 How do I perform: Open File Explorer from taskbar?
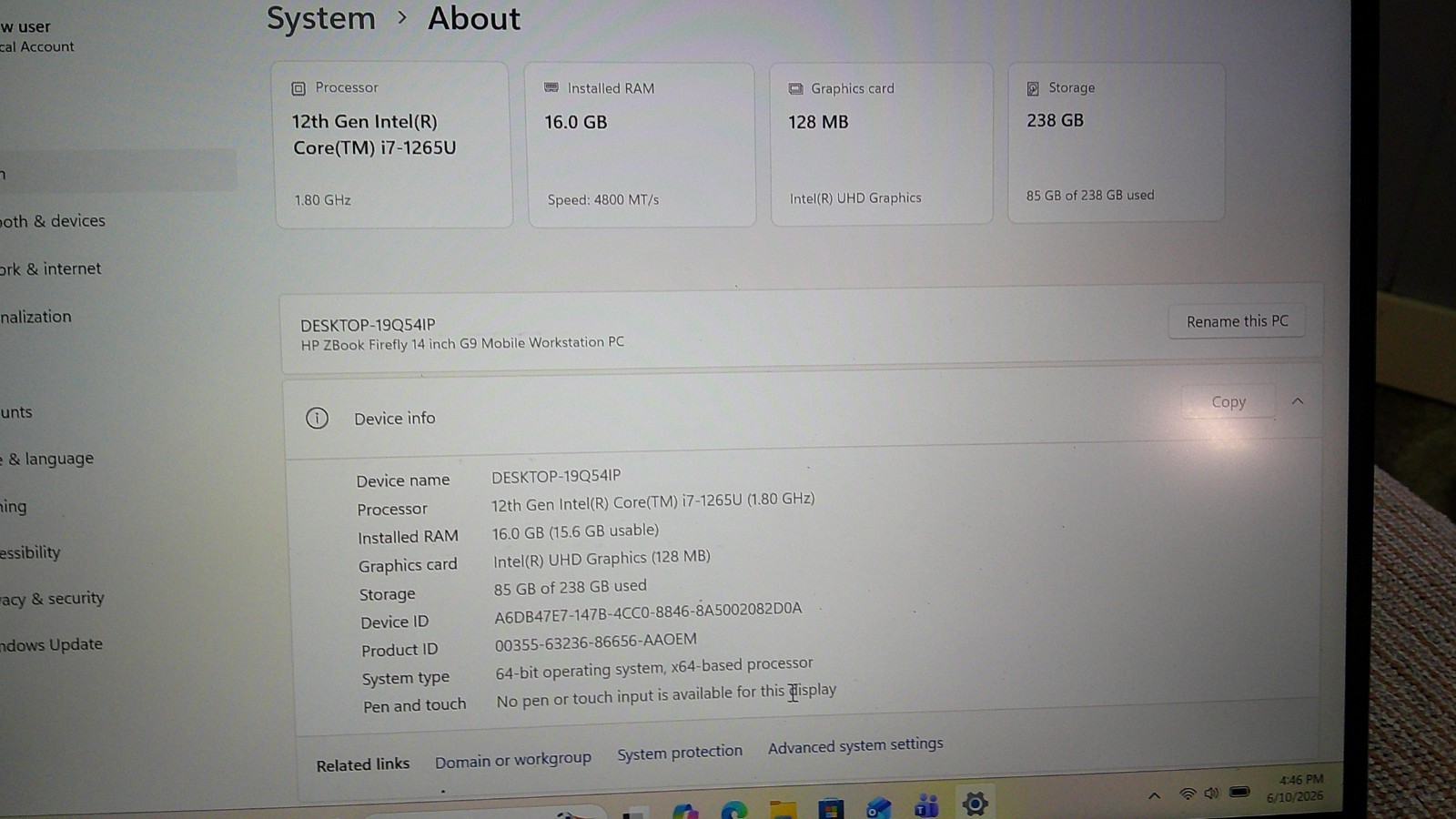coord(783,809)
